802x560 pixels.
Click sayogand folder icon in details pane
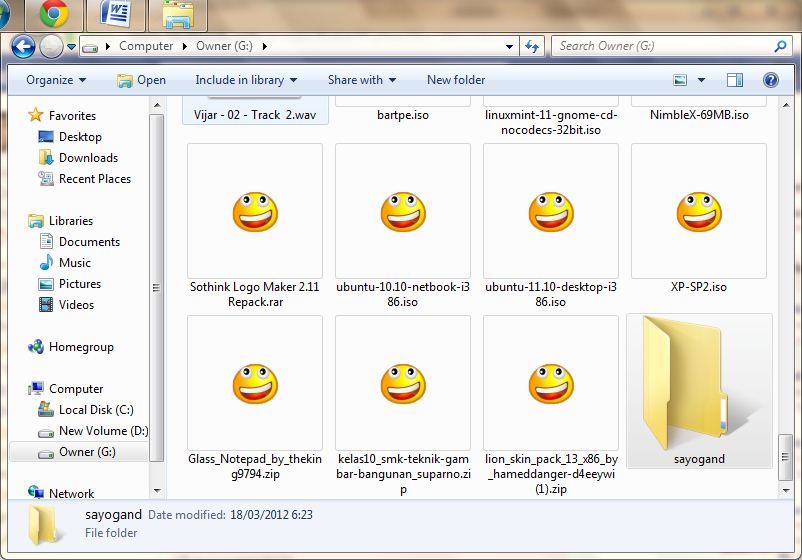pyautogui.click(x=45, y=525)
